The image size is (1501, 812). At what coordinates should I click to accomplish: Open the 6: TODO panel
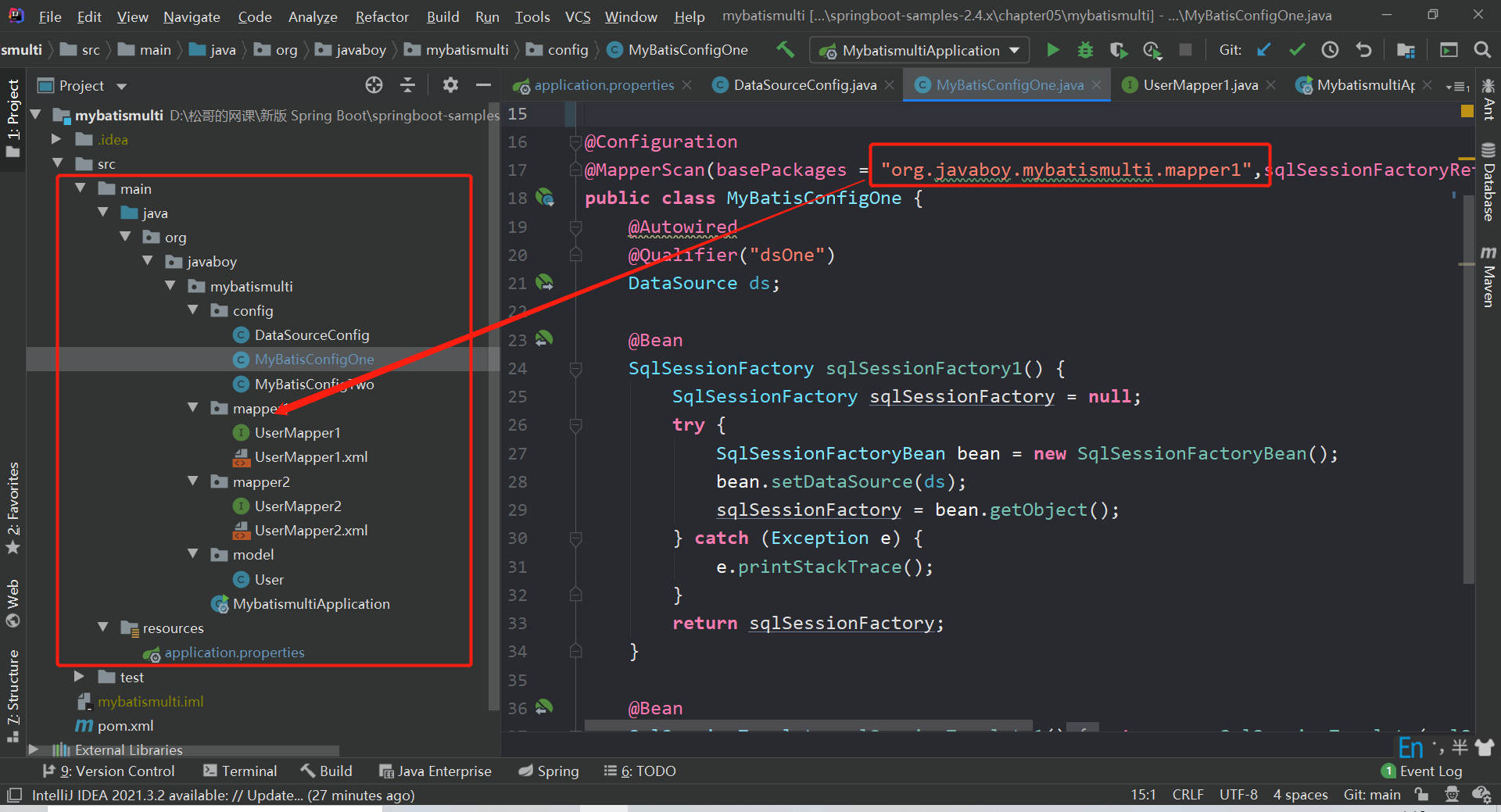(x=640, y=771)
